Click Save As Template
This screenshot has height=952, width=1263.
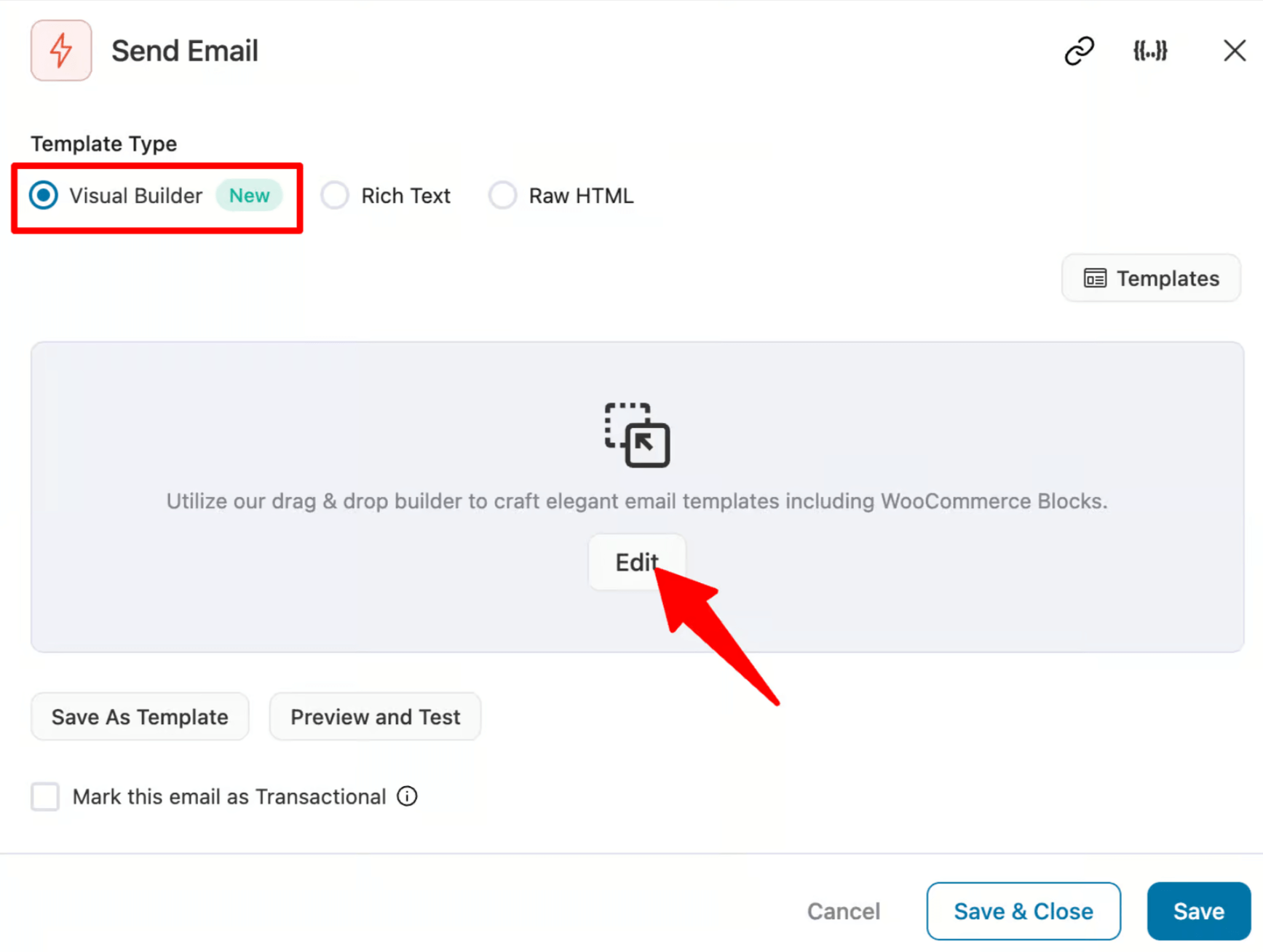139,716
